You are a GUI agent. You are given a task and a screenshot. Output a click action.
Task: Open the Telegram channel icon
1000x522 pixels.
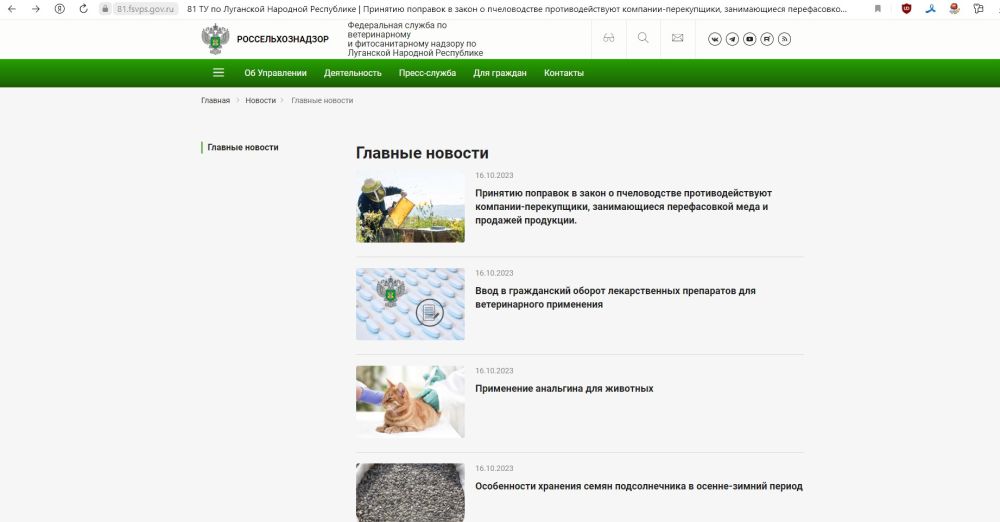(x=732, y=39)
